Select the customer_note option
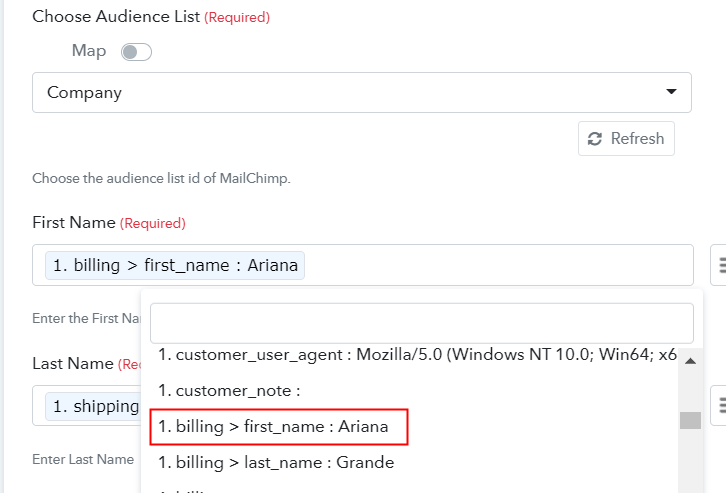The image size is (726, 493). point(229,391)
